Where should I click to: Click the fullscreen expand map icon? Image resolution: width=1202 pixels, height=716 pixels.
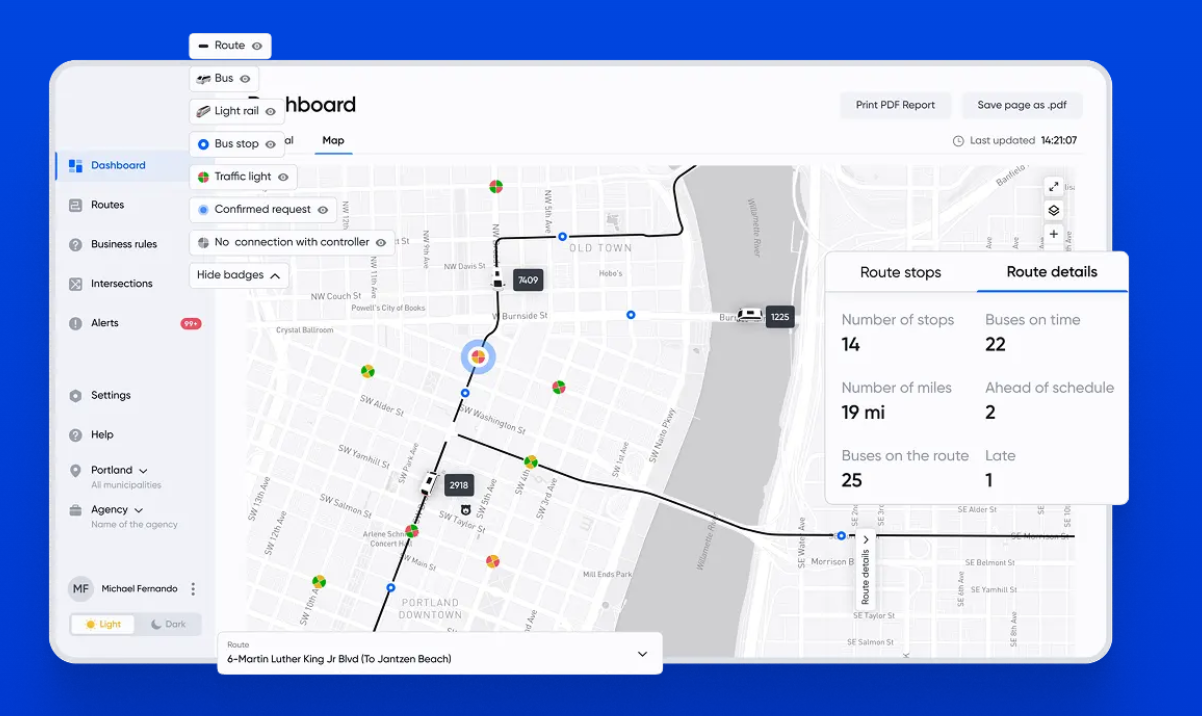pyautogui.click(x=1053, y=187)
